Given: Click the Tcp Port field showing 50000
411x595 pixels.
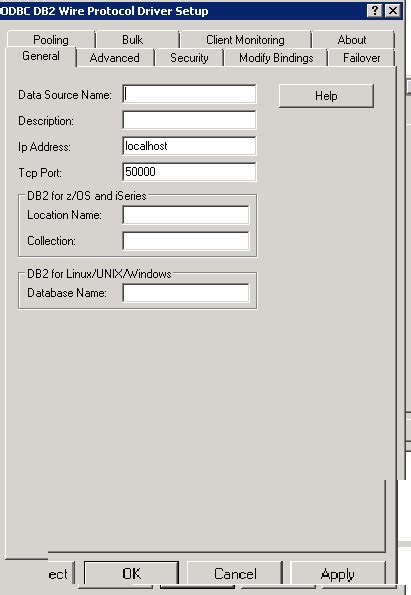Looking at the screenshot, I should 189,172.
